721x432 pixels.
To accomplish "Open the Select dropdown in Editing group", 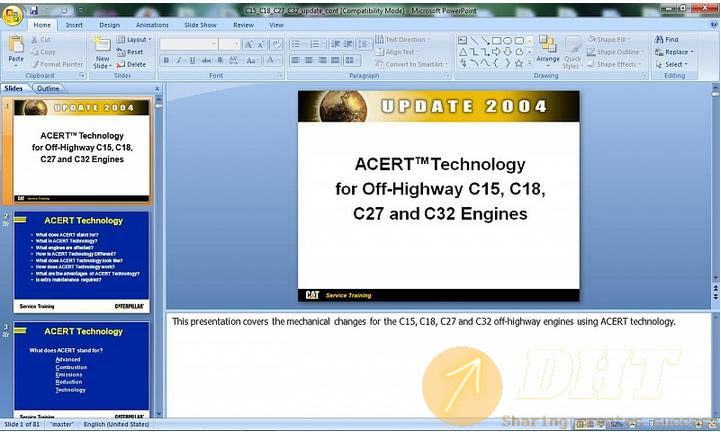I will coord(672,64).
